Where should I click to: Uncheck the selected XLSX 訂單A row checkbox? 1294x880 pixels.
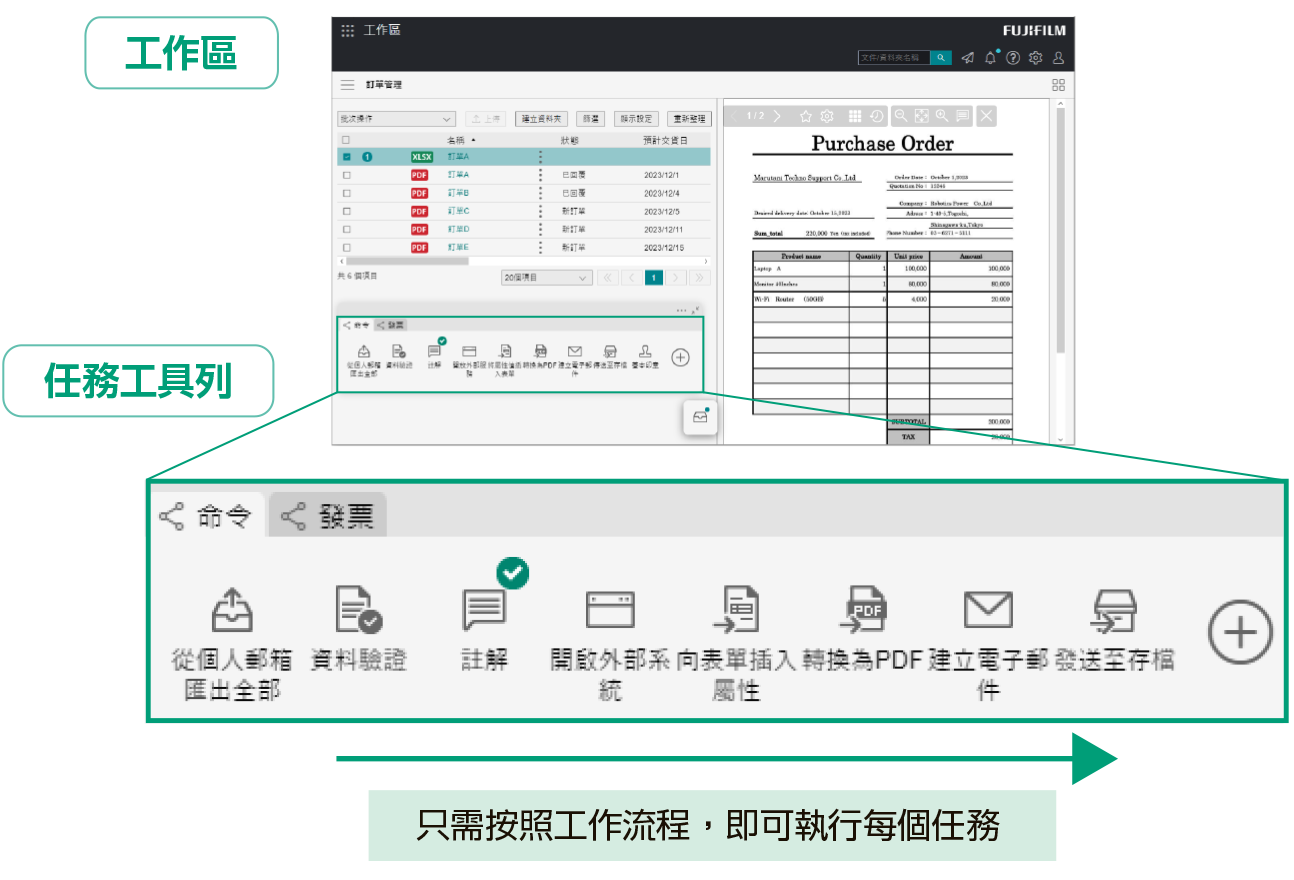(347, 157)
